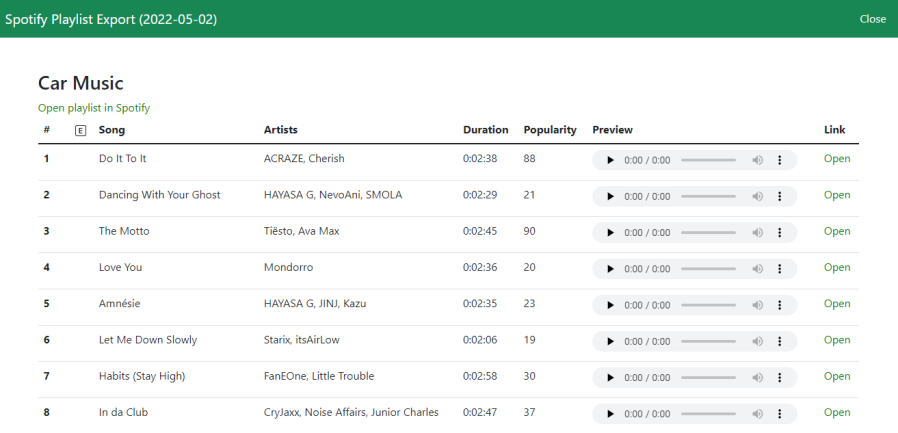Image resolution: width=898 pixels, height=433 pixels.
Task: Mute the Do It To It player
Action: (758, 160)
